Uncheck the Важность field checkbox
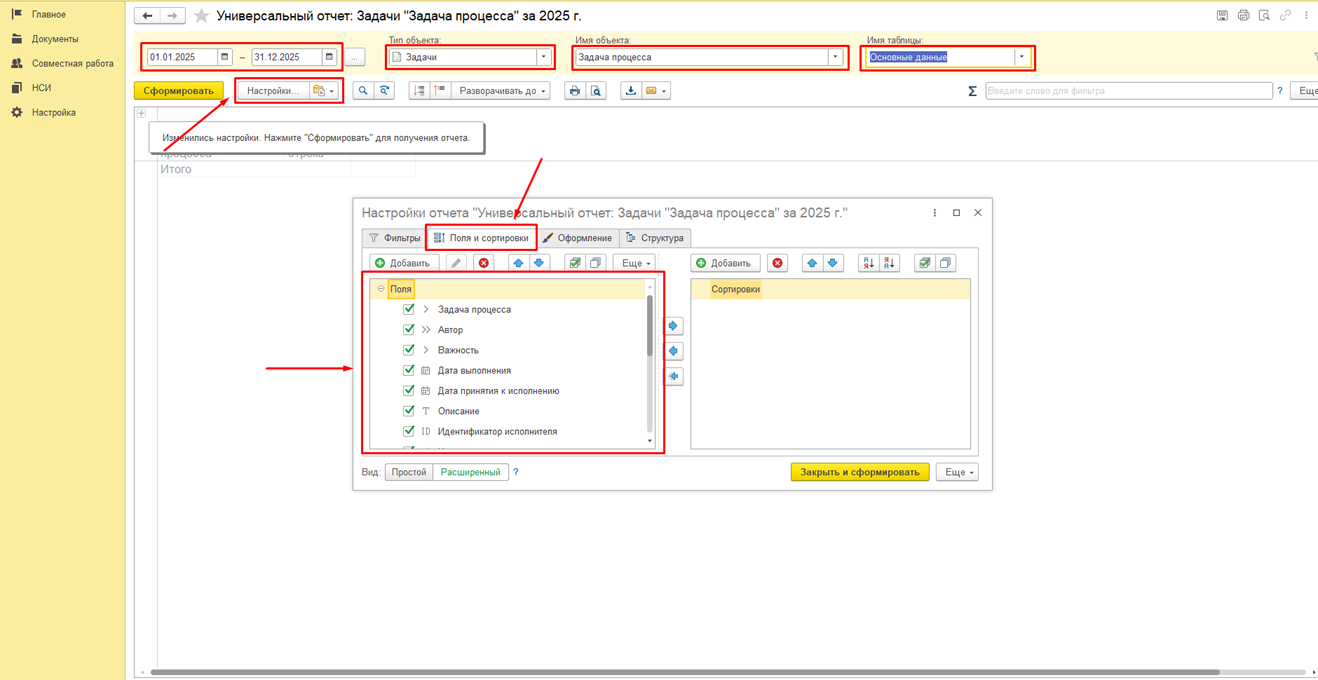This screenshot has width=1318, height=680. pos(409,350)
